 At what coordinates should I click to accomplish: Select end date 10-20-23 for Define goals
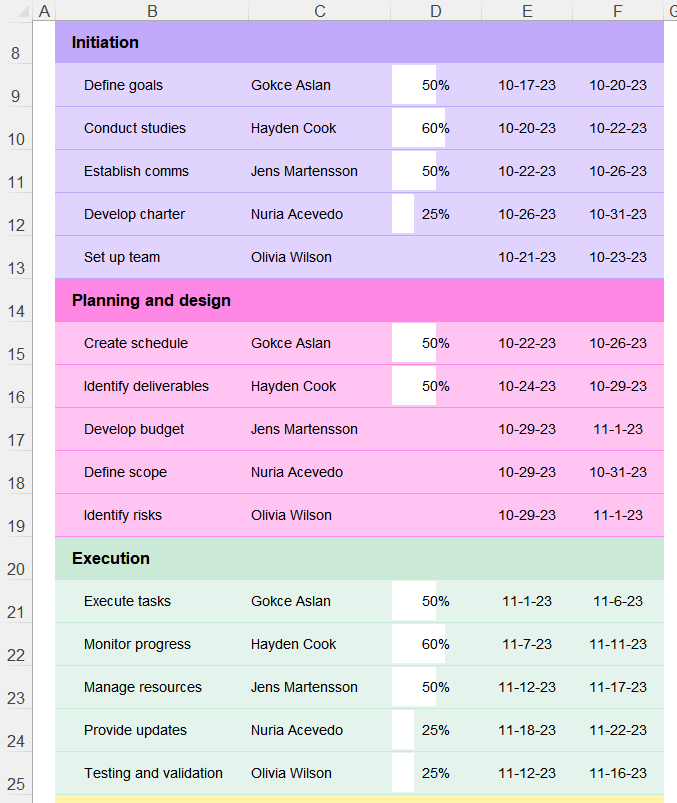click(618, 85)
